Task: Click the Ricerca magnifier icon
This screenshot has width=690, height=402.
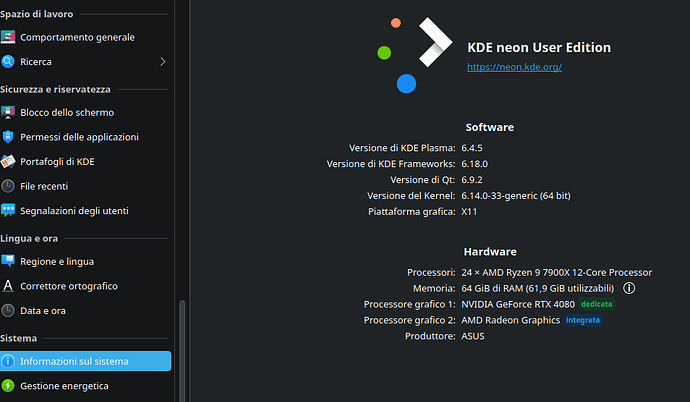Action: [x=8, y=62]
